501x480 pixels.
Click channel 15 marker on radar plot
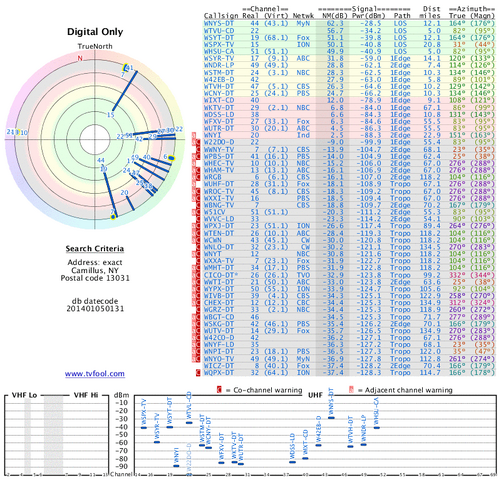tap(110, 115)
